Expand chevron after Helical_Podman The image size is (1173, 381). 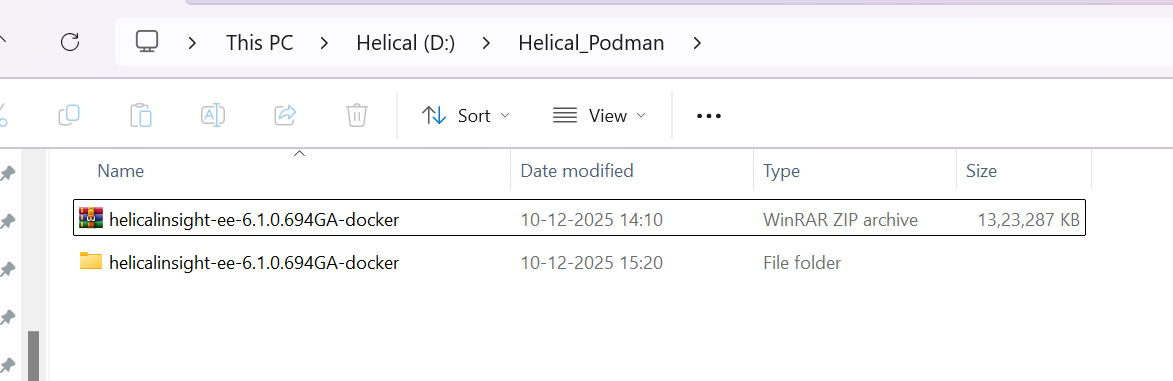coord(697,43)
